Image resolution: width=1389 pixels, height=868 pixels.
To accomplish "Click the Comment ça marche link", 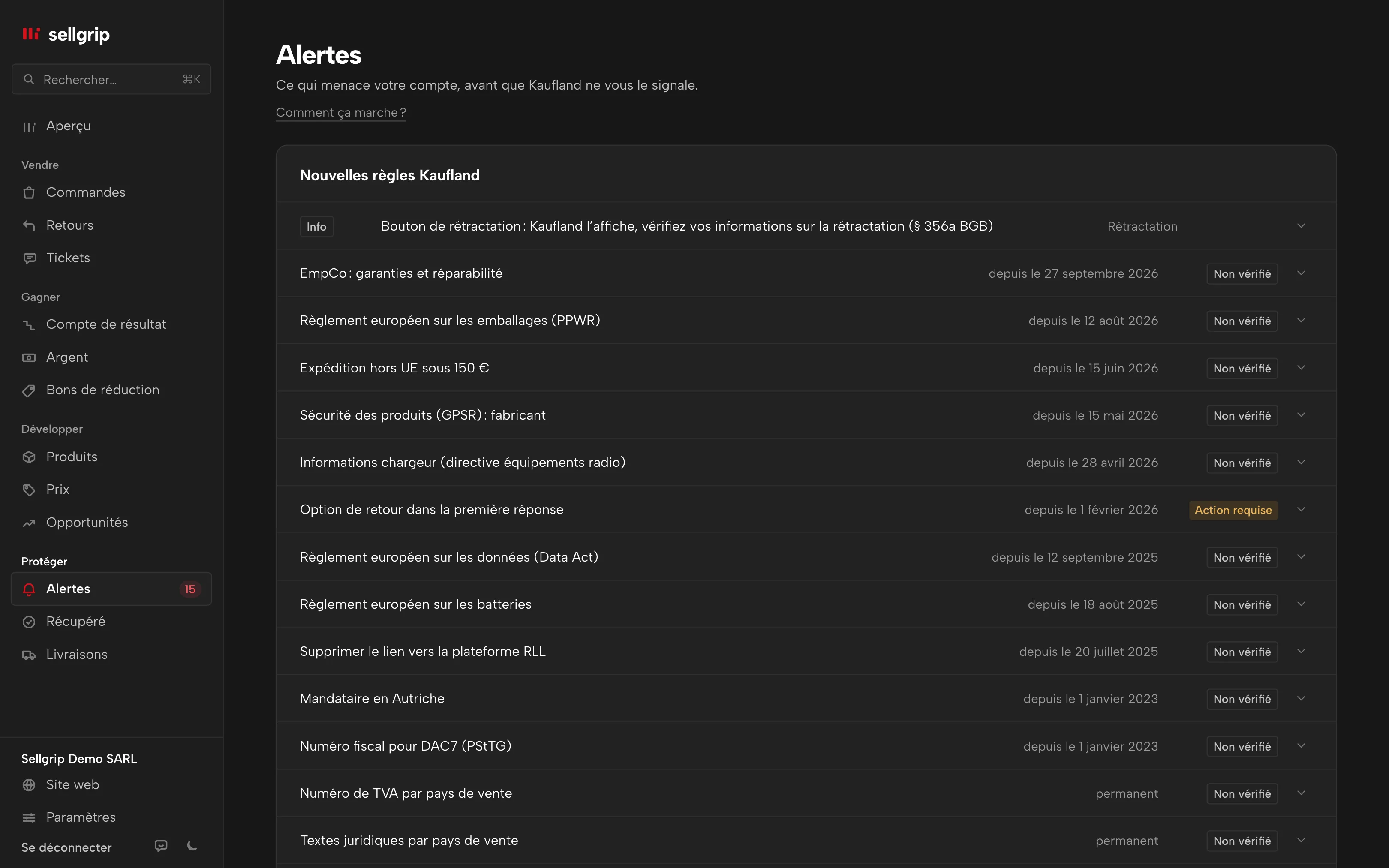I will pos(341,112).
